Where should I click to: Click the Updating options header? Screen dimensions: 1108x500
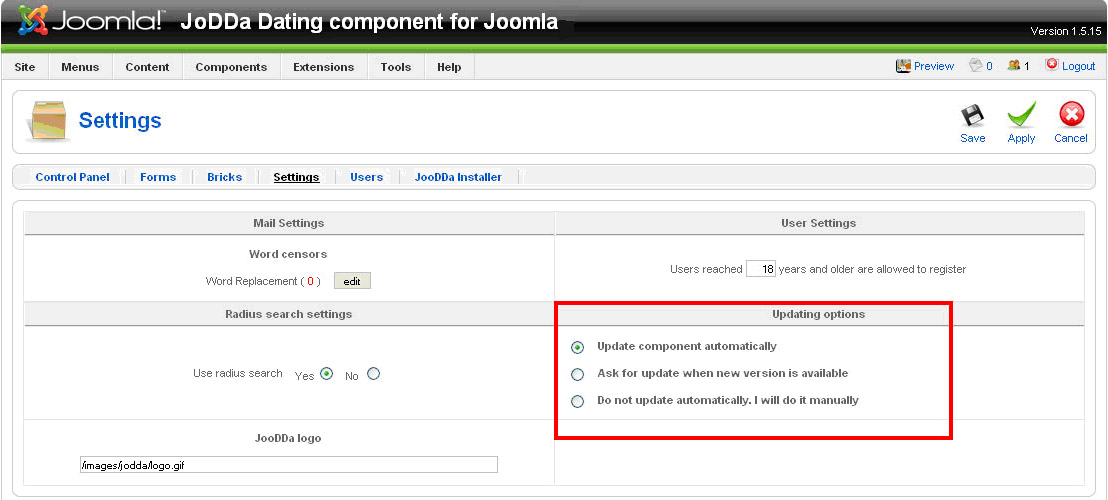pos(818,314)
